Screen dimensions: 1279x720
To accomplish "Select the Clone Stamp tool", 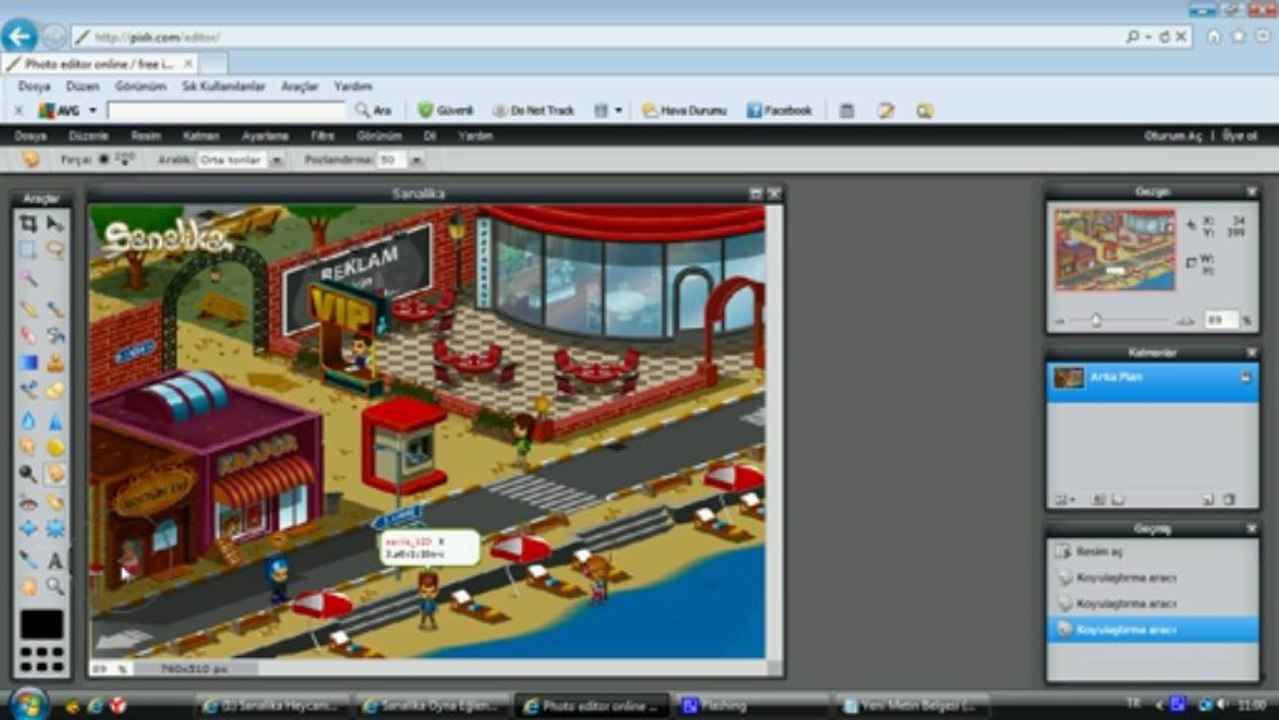I will 55,363.
